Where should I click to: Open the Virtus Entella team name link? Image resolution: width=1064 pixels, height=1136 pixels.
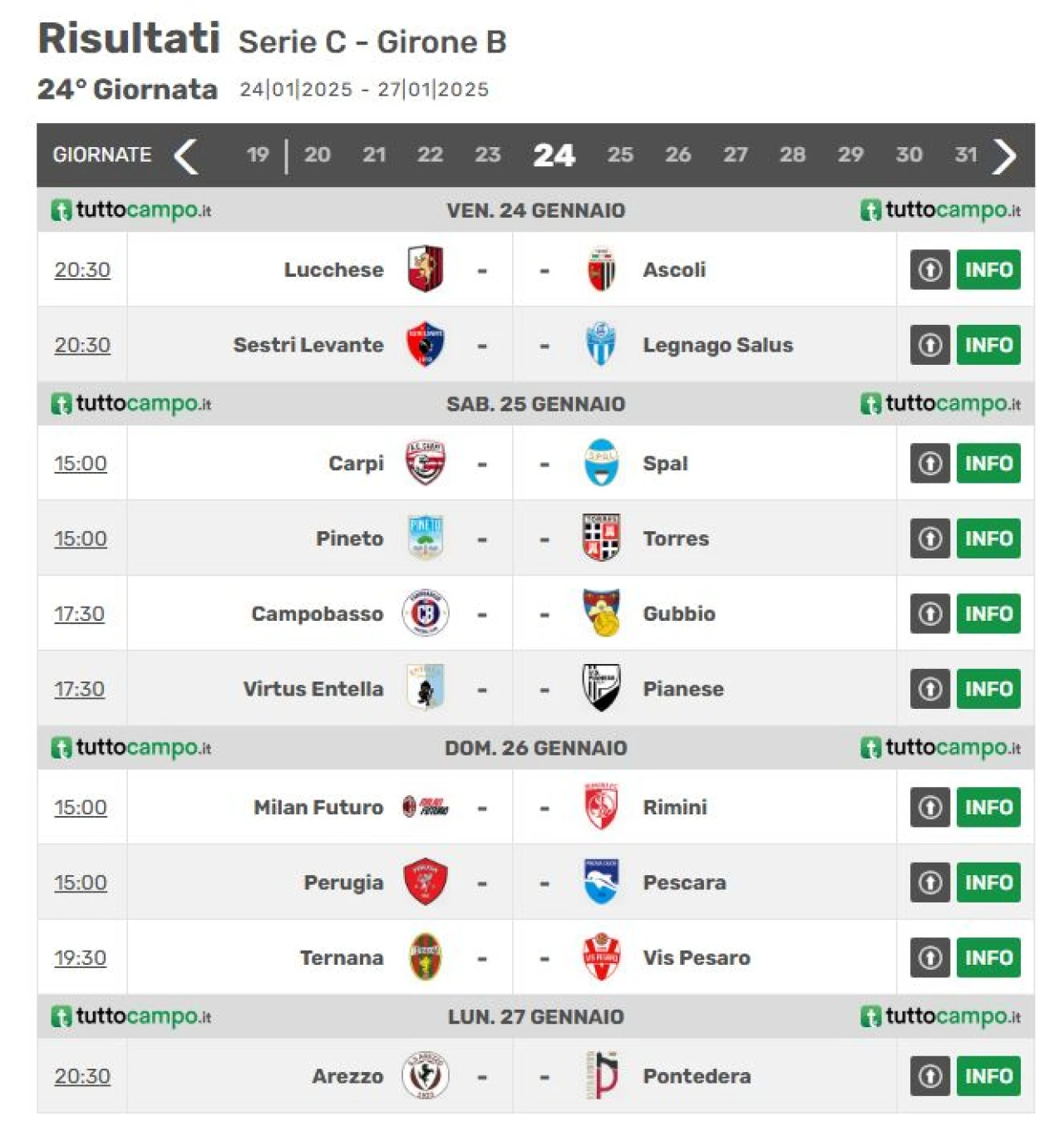313,689
